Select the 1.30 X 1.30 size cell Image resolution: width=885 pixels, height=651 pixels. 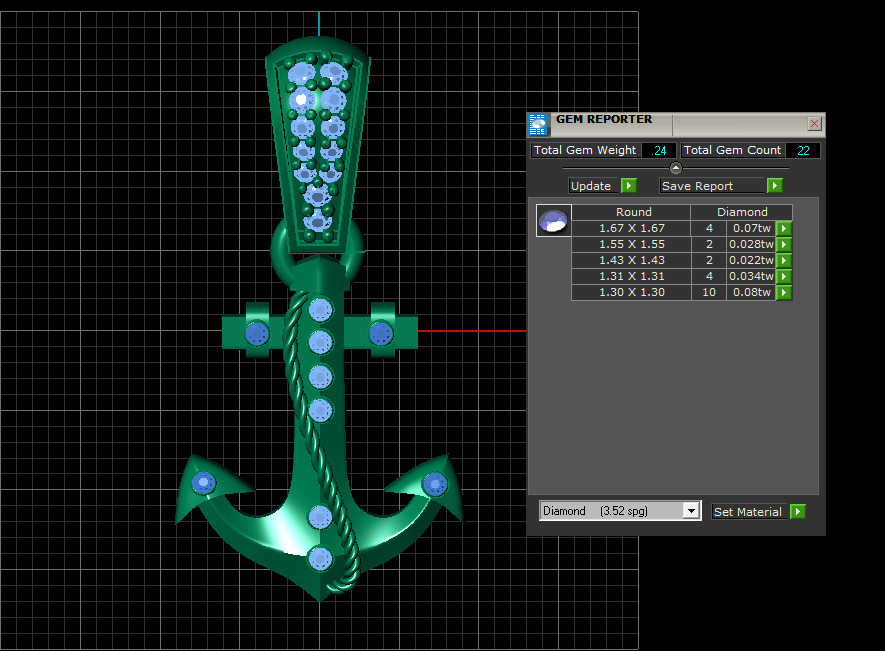pyautogui.click(x=632, y=292)
